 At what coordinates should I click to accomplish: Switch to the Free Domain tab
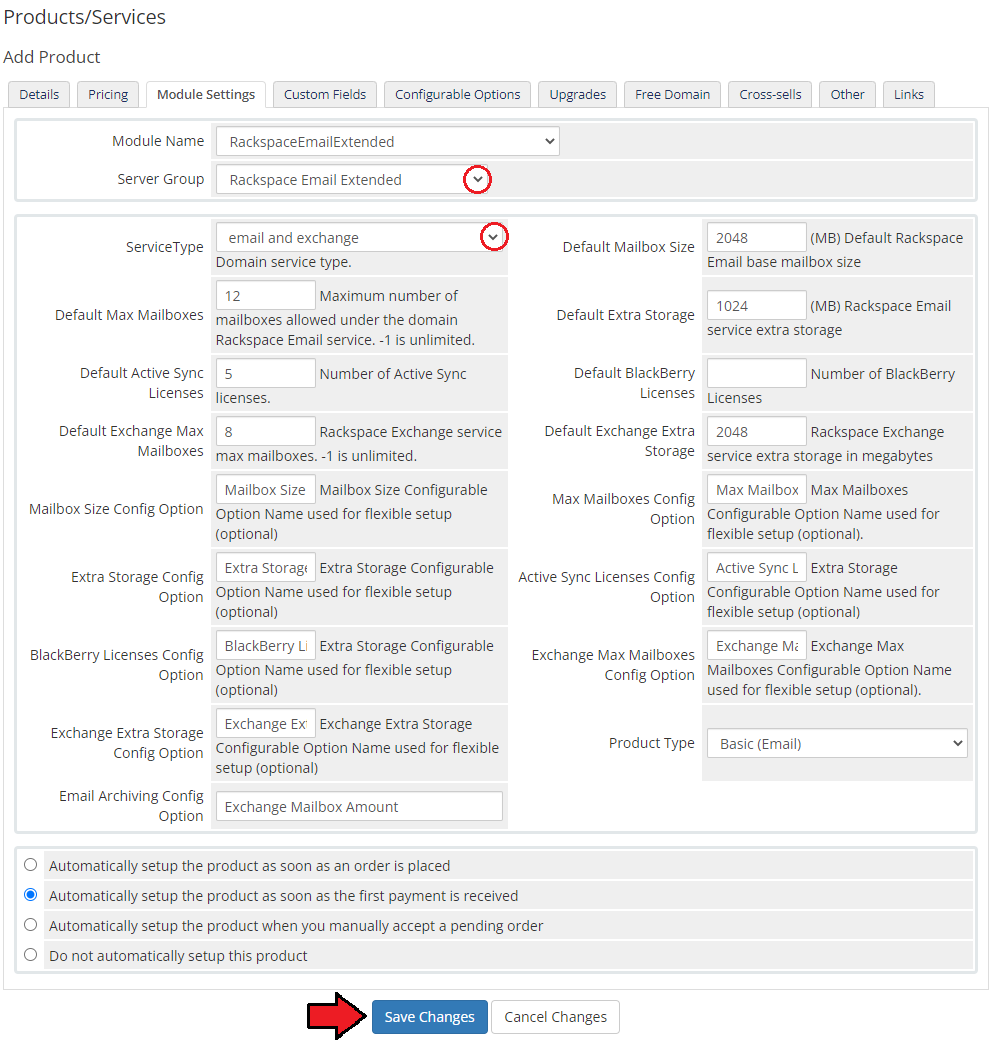pyautogui.click(x=672, y=94)
